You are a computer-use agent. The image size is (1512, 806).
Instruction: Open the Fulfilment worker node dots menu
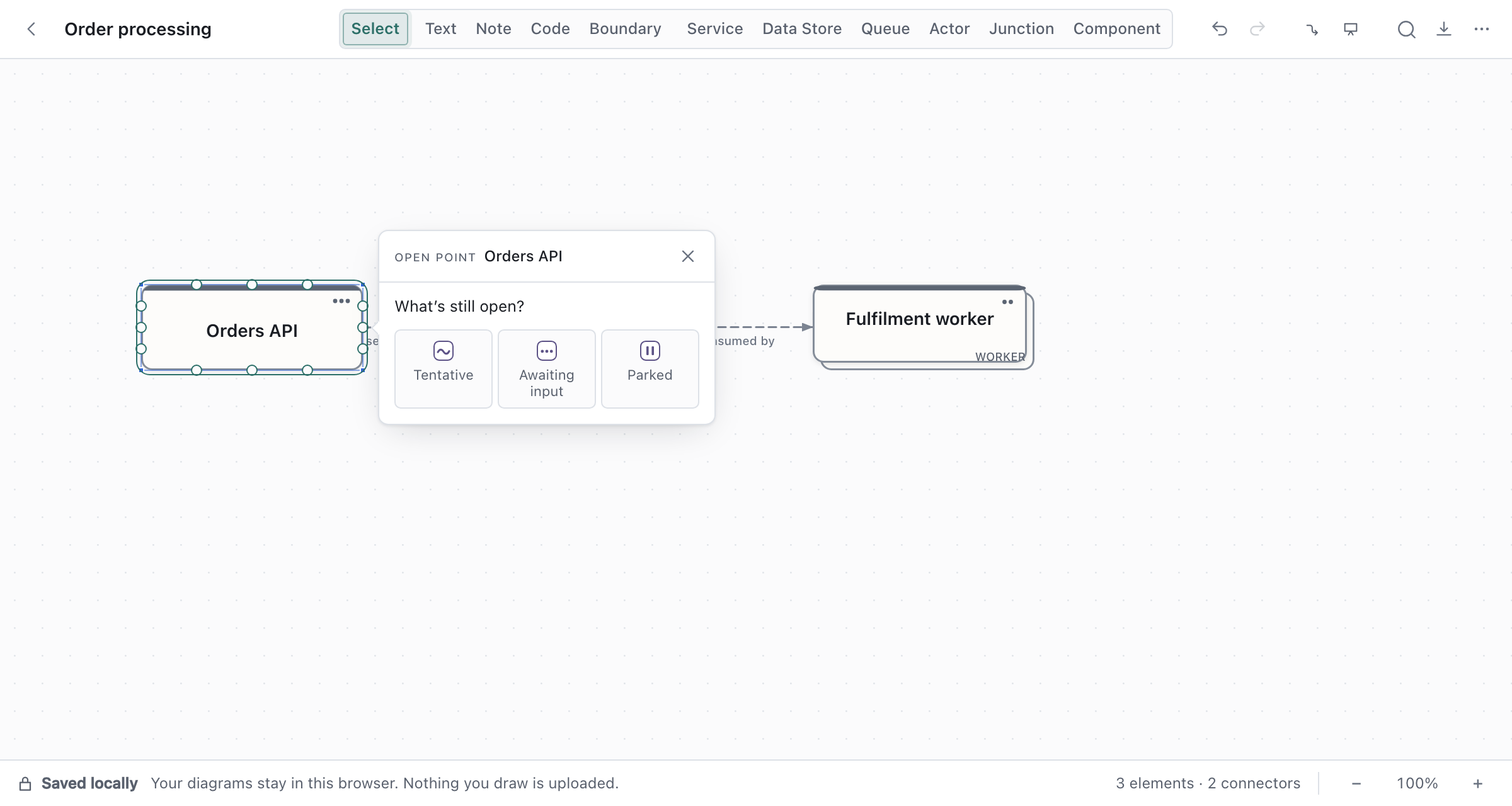click(x=1007, y=302)
